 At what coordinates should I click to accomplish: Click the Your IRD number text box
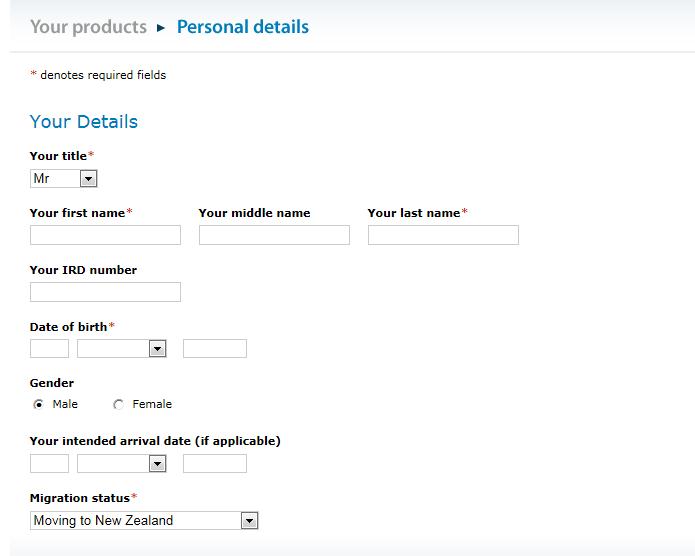coord(105,292)
